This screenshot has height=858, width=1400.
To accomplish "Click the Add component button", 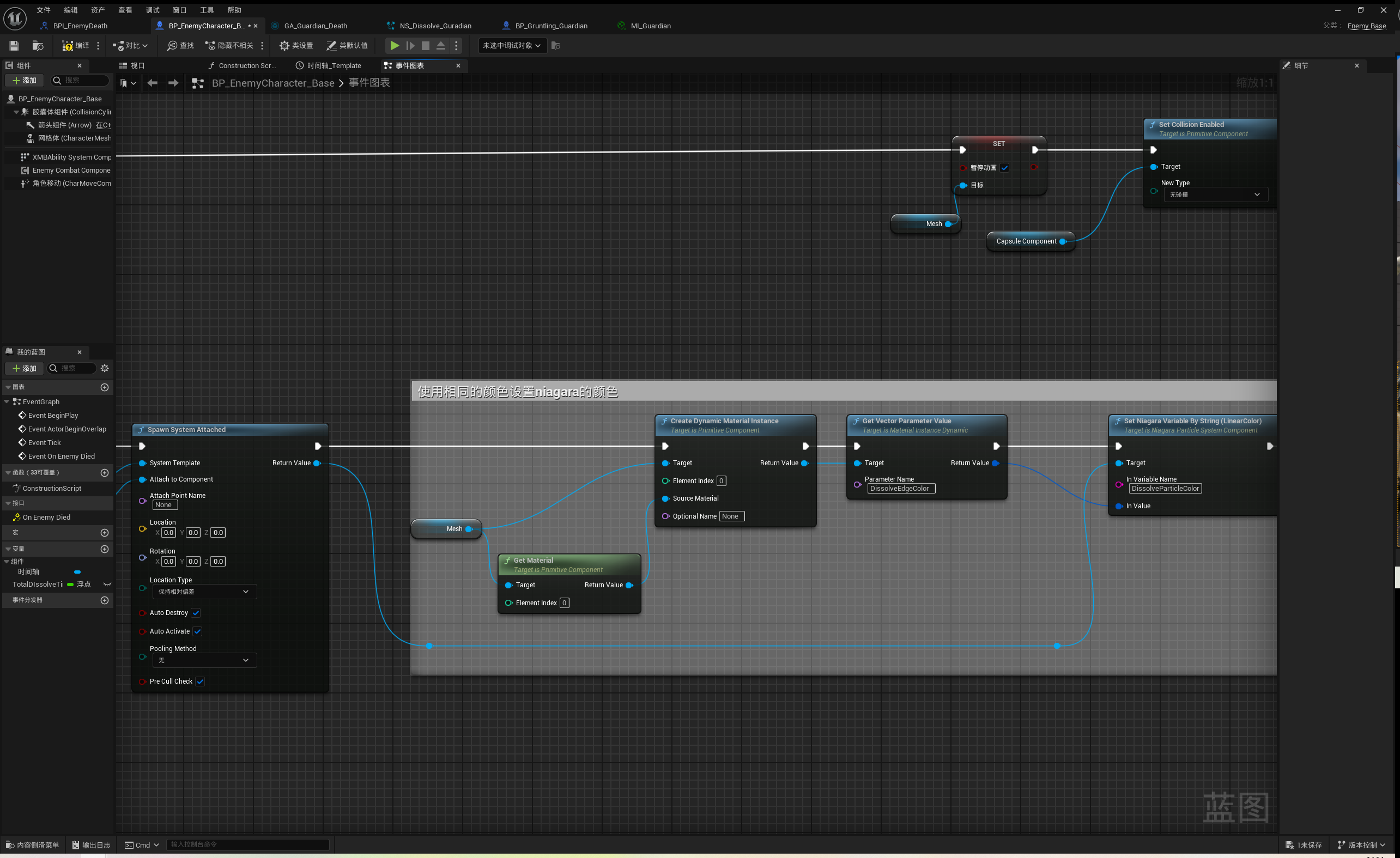I will [x=25, y=80].
